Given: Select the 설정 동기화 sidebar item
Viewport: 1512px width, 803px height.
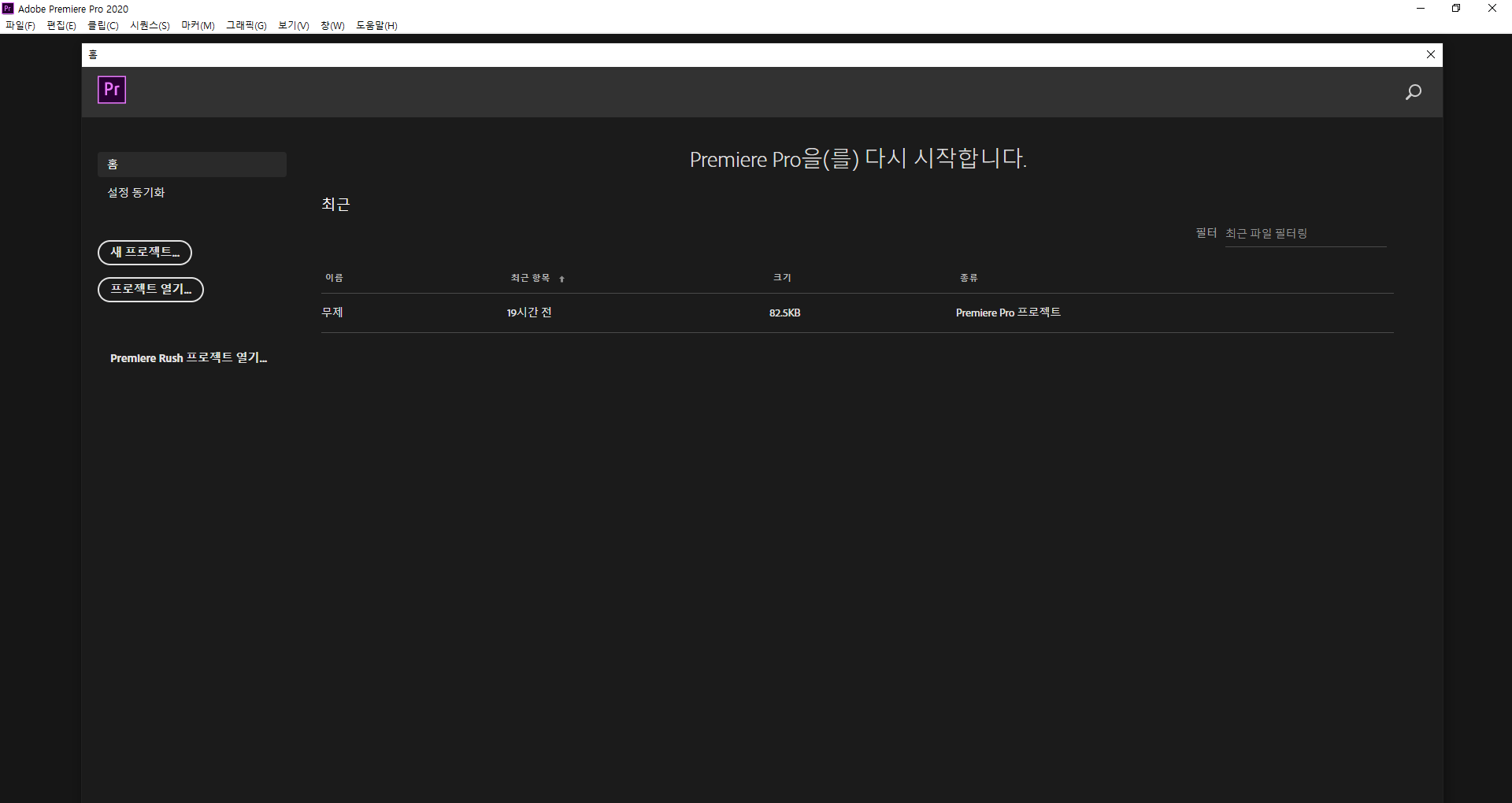Looking at the screenshot, I should 136,193.
